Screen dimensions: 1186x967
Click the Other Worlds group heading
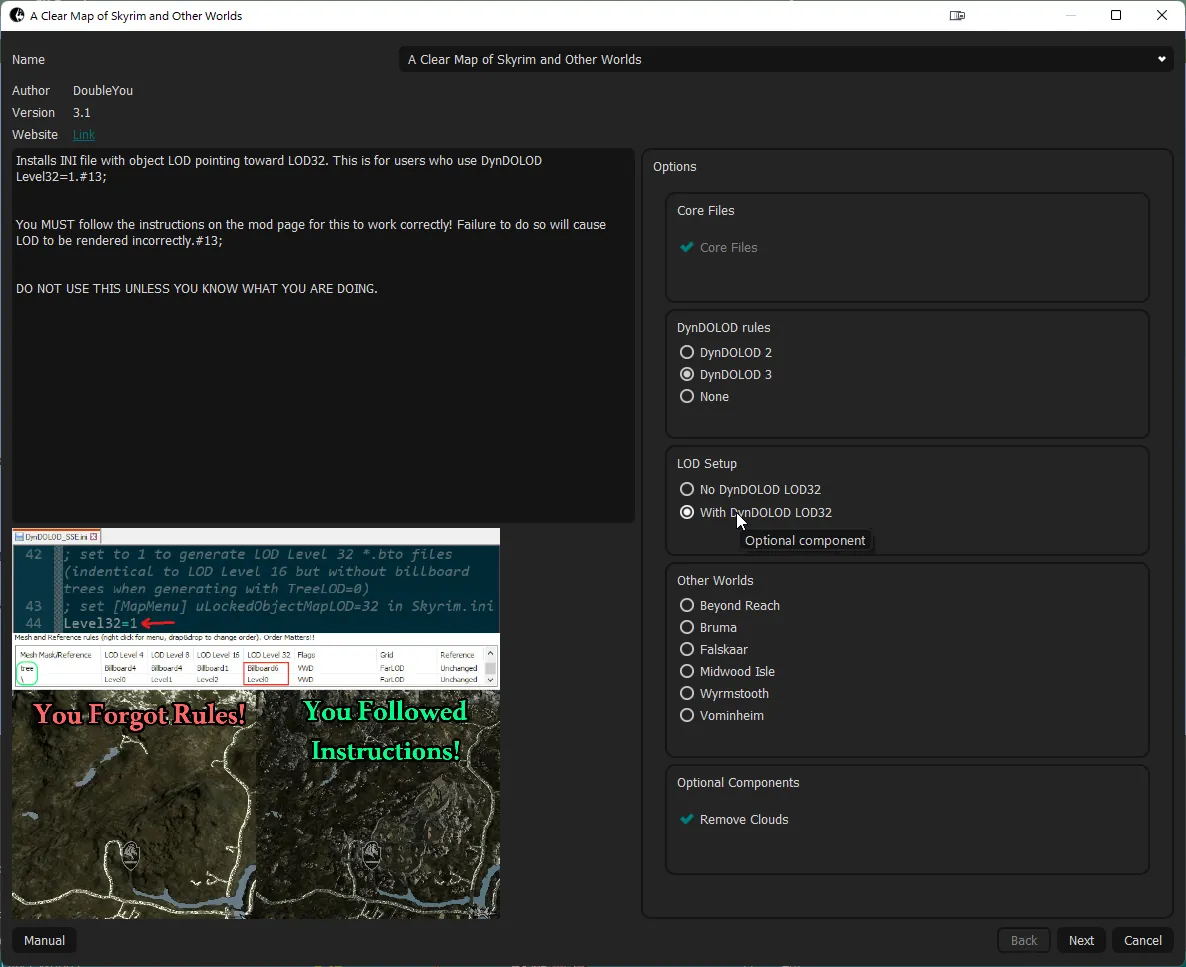[715, 580]
